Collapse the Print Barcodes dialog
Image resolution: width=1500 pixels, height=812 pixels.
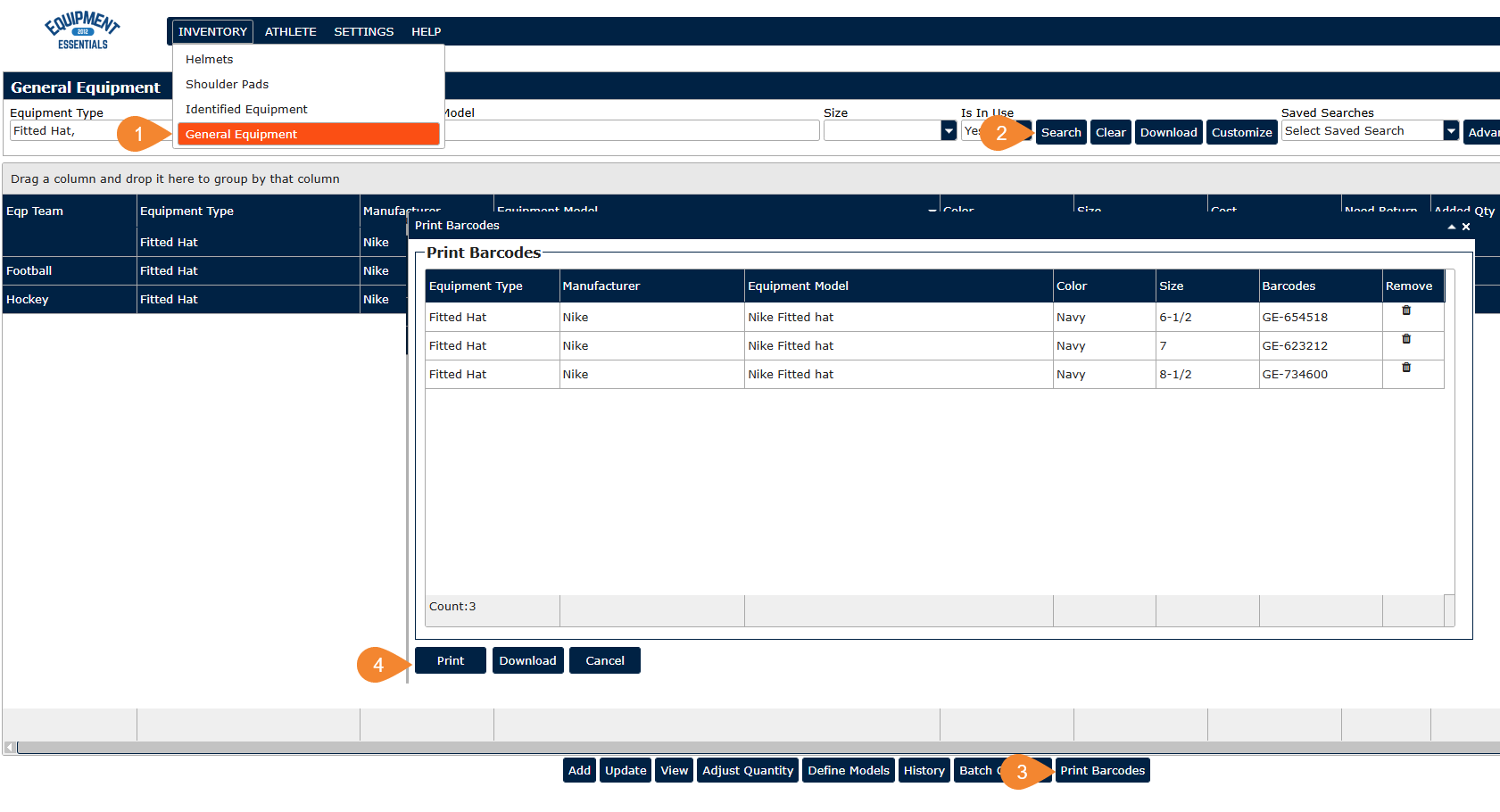coord(1452,227)
